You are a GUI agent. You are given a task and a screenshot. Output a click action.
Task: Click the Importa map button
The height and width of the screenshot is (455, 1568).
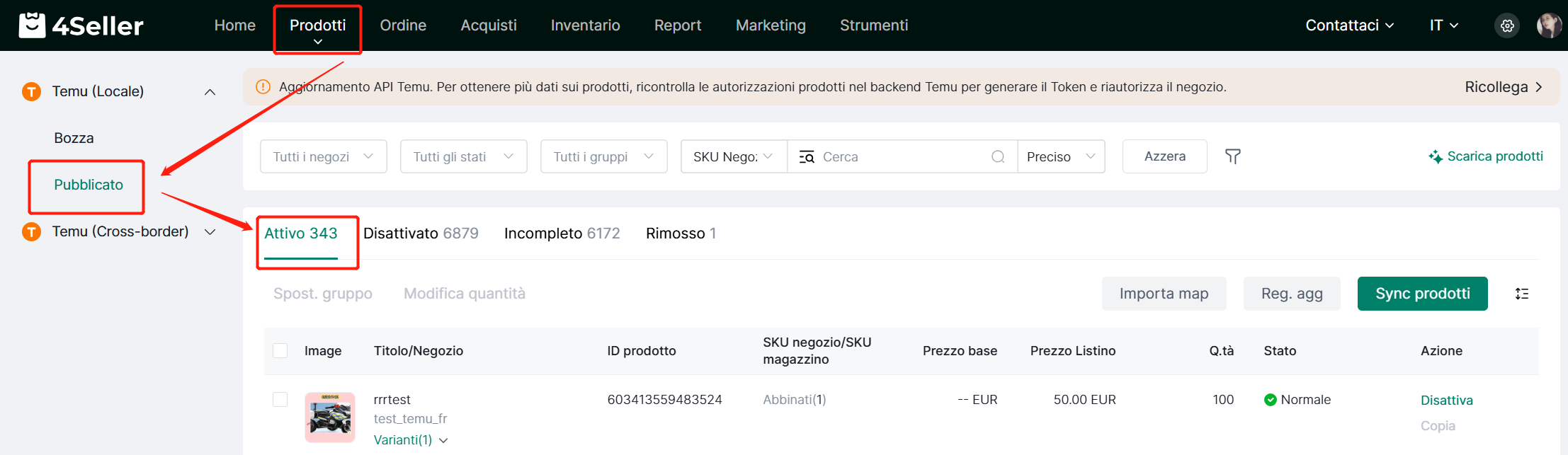click(x=1164, y=294)
